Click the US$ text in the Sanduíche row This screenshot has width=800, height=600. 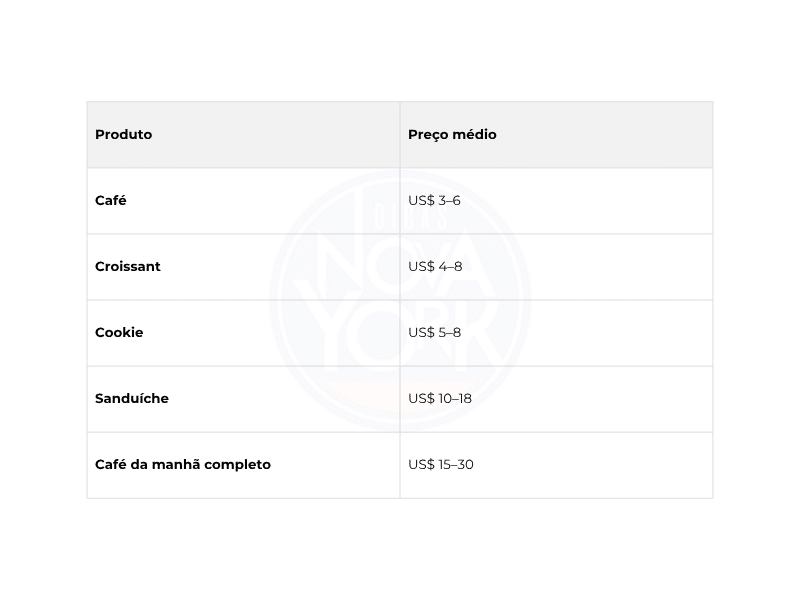click(421, 398)
